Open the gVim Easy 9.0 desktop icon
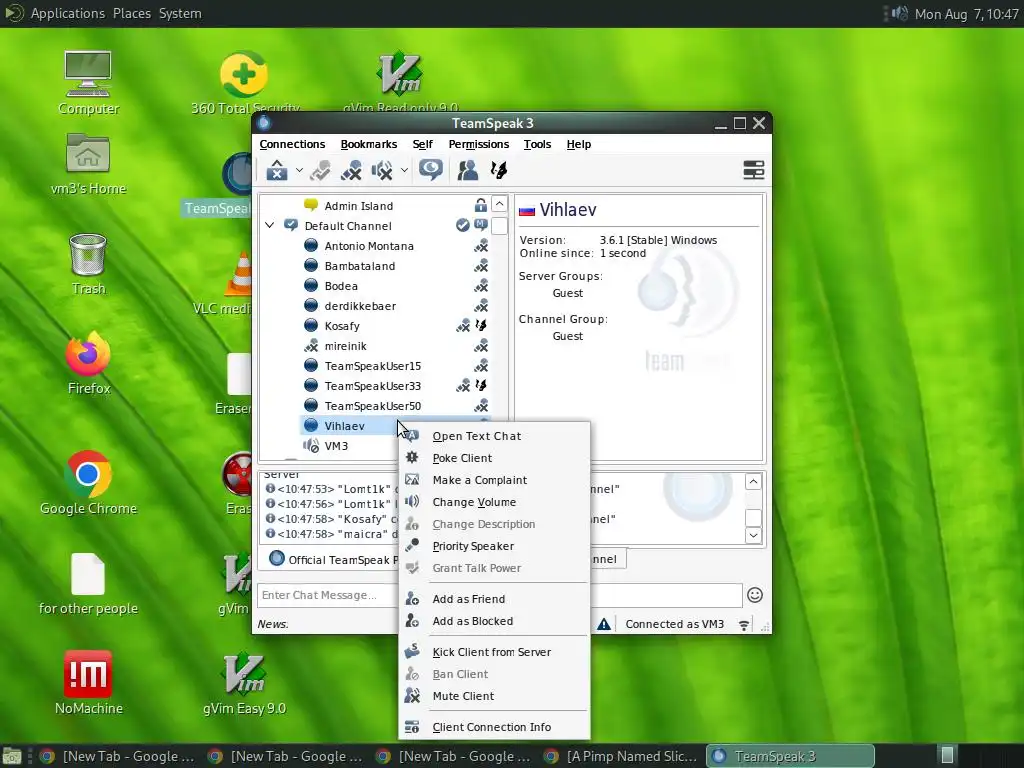1024x768 pixels. pos(244,682)
